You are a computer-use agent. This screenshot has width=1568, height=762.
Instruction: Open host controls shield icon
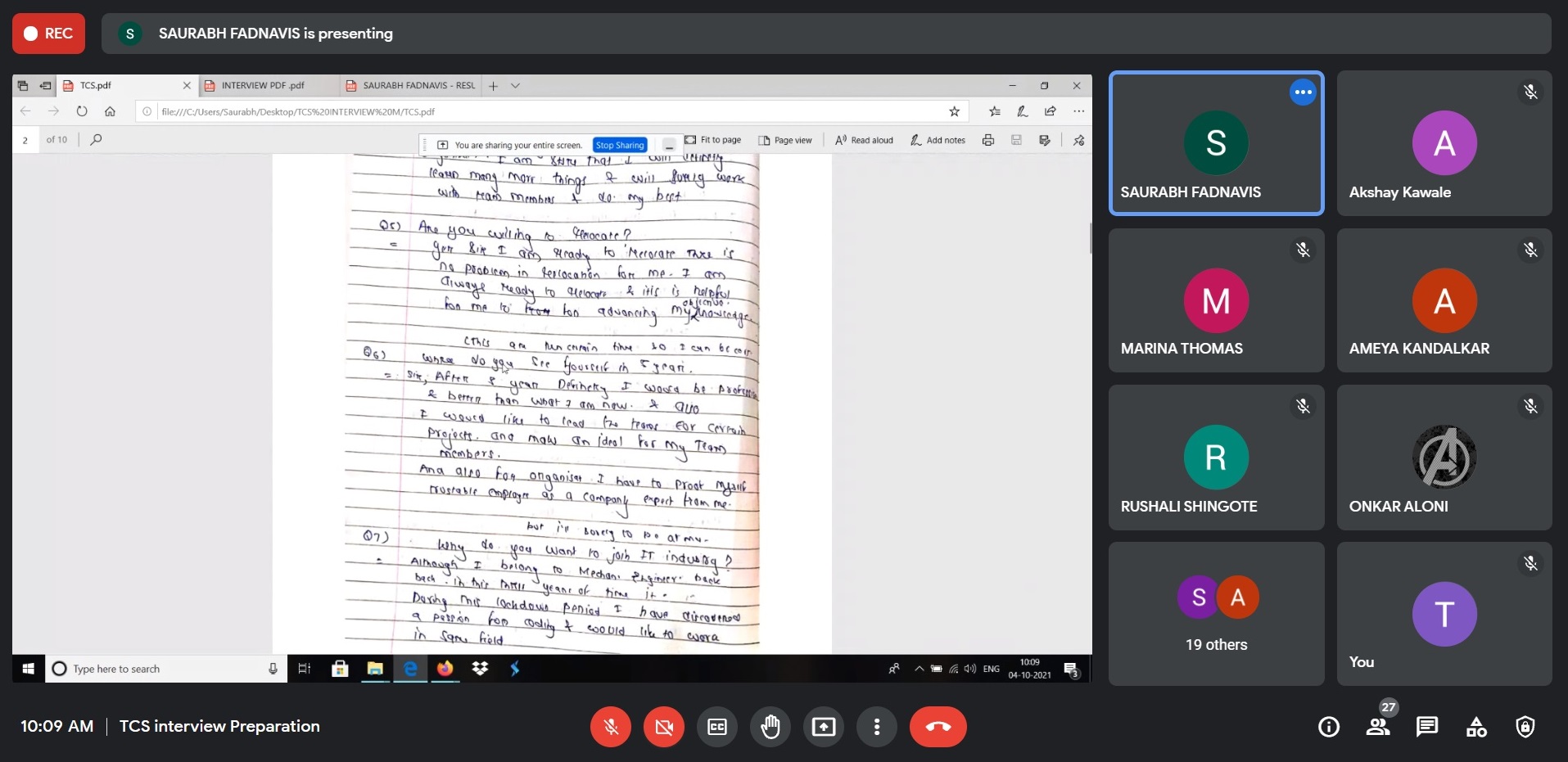pos(1525,727)
